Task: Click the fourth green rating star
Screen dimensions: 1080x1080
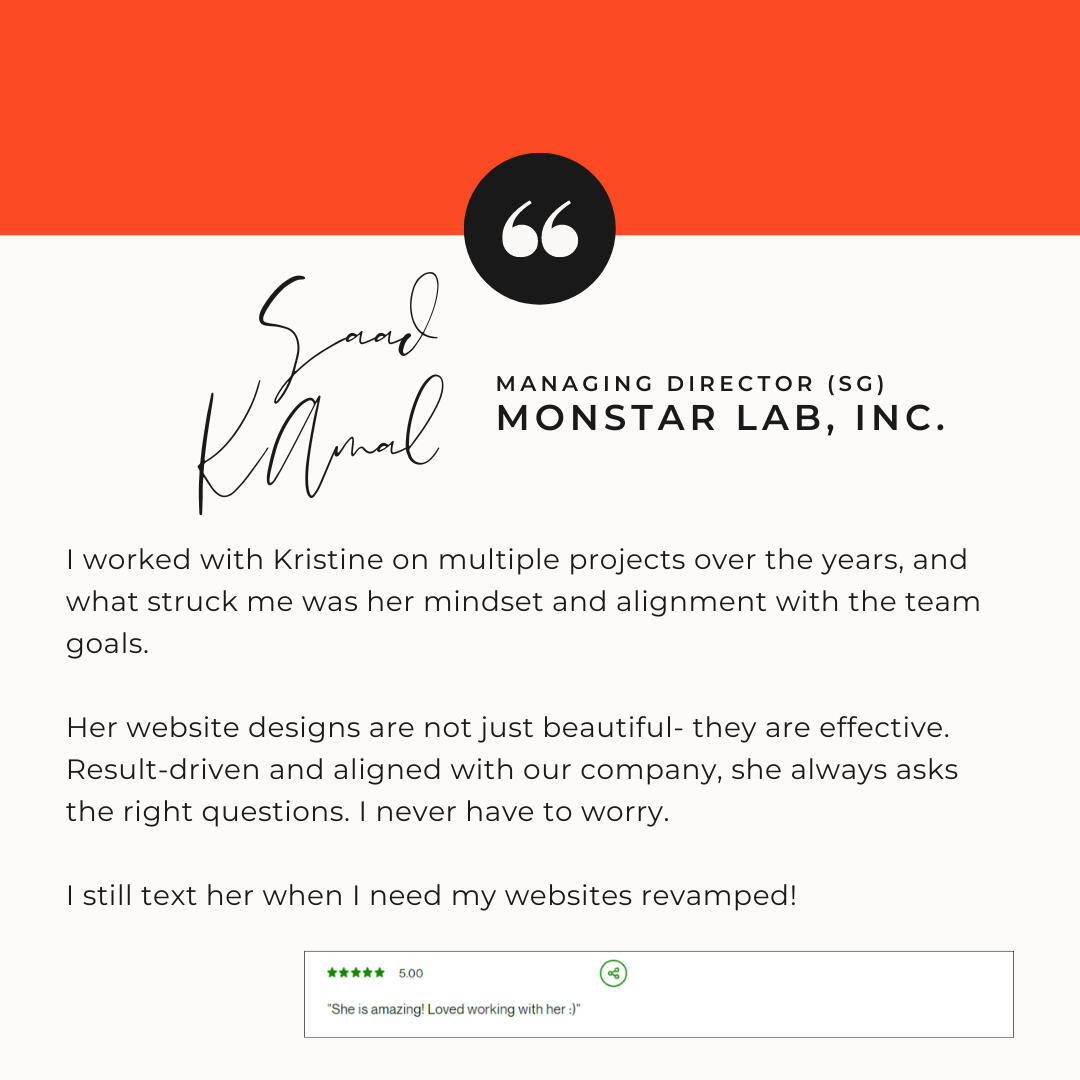Action: click(x=368, y=973)
